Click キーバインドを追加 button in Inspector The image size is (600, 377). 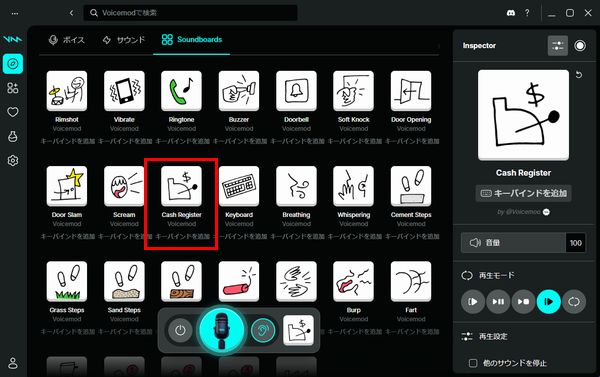pos(523,193)
